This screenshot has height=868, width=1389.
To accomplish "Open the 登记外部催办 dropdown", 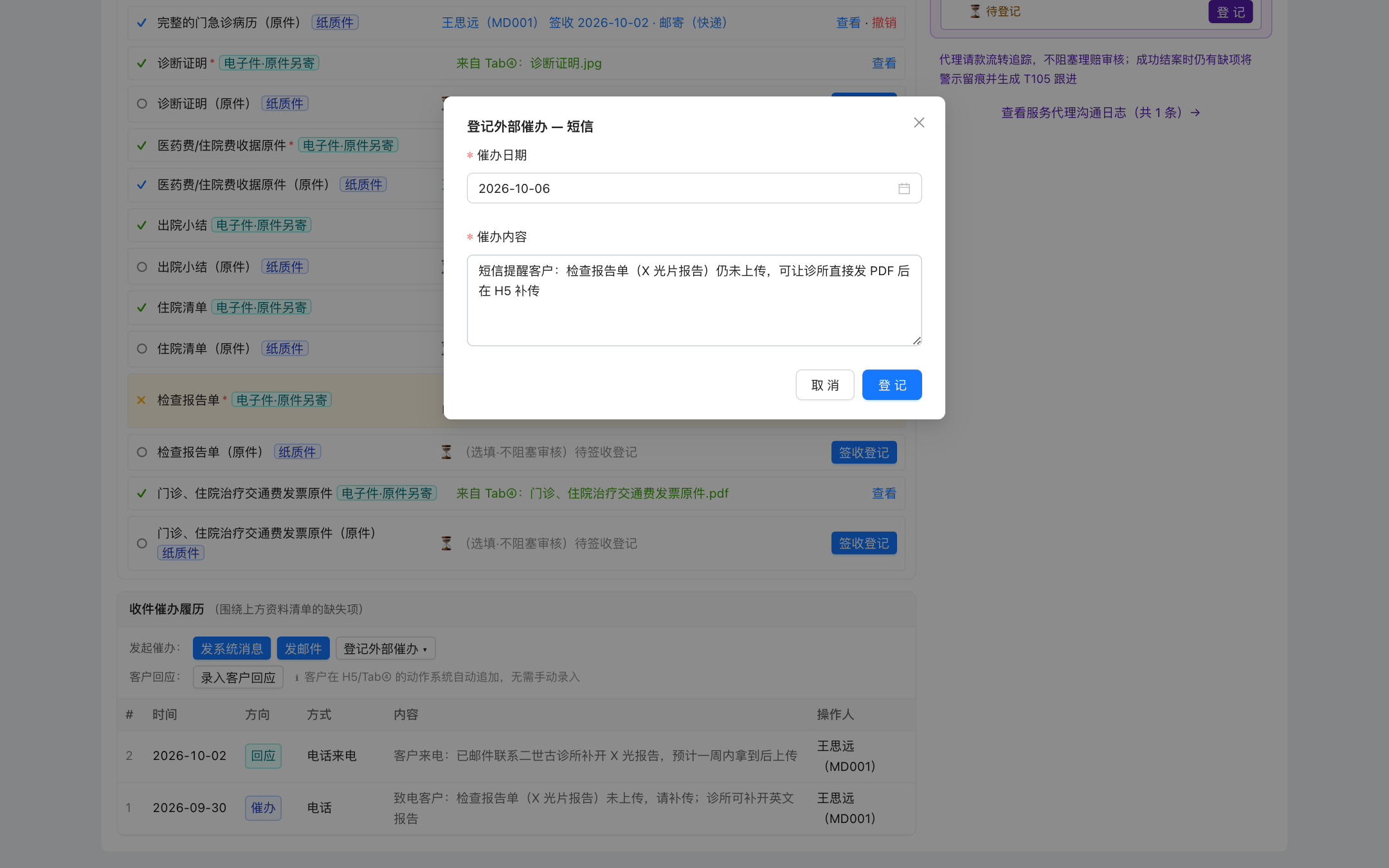I will tap(385, 649).
